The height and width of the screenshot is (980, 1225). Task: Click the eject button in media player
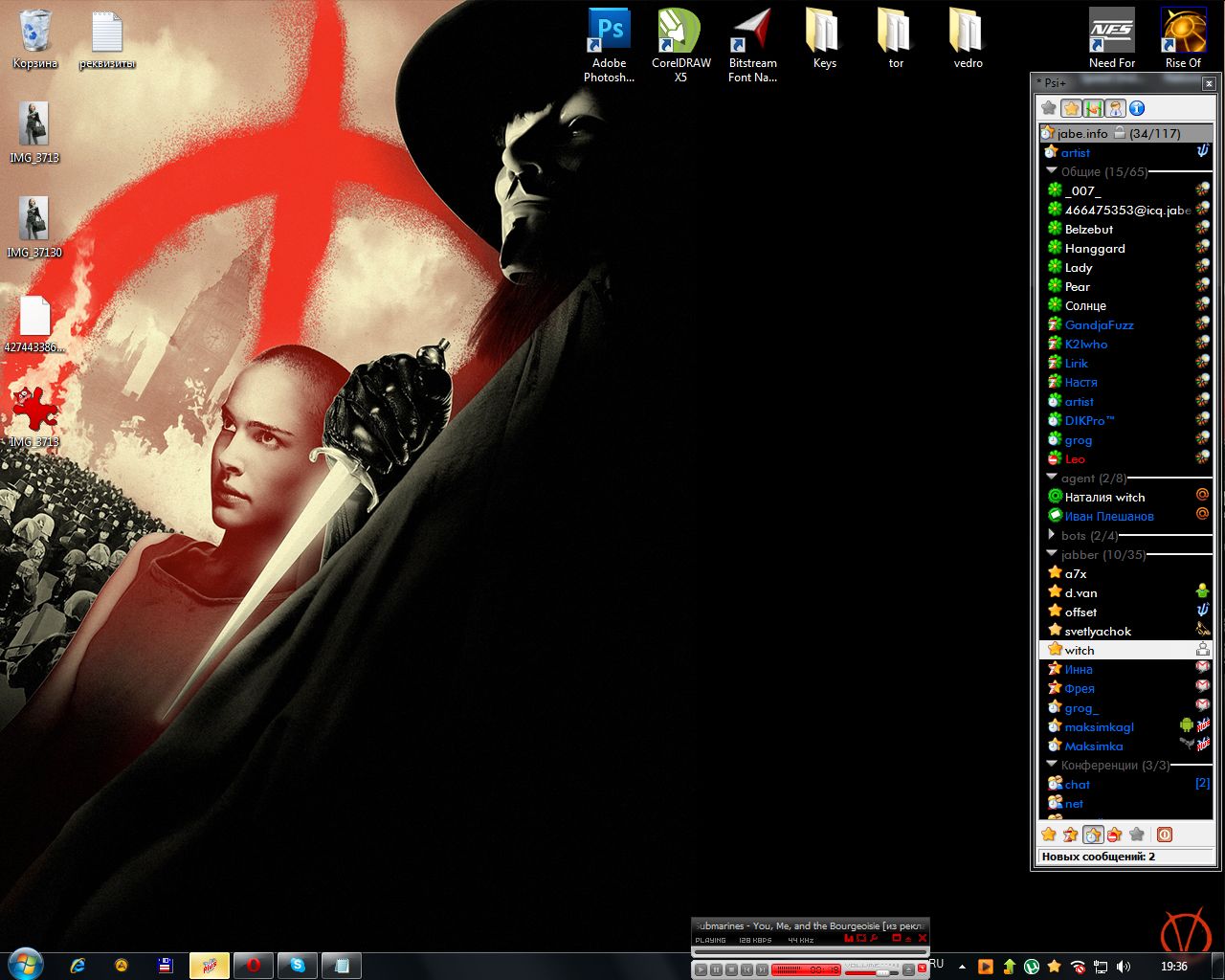(908, 969)
